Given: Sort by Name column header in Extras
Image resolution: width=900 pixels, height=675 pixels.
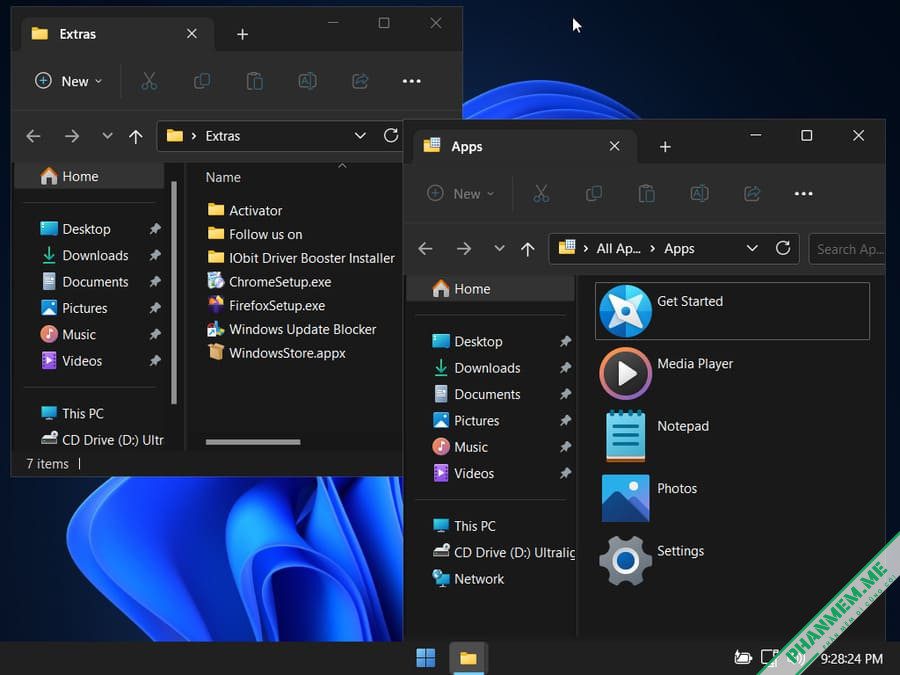Looking at the screenshot, I should [x=223, y=177].
